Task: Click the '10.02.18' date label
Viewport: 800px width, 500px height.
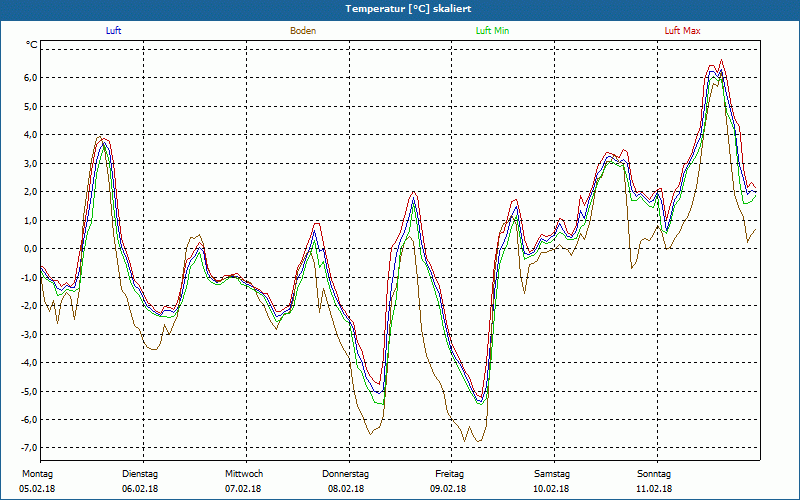Action: [551, 489]
